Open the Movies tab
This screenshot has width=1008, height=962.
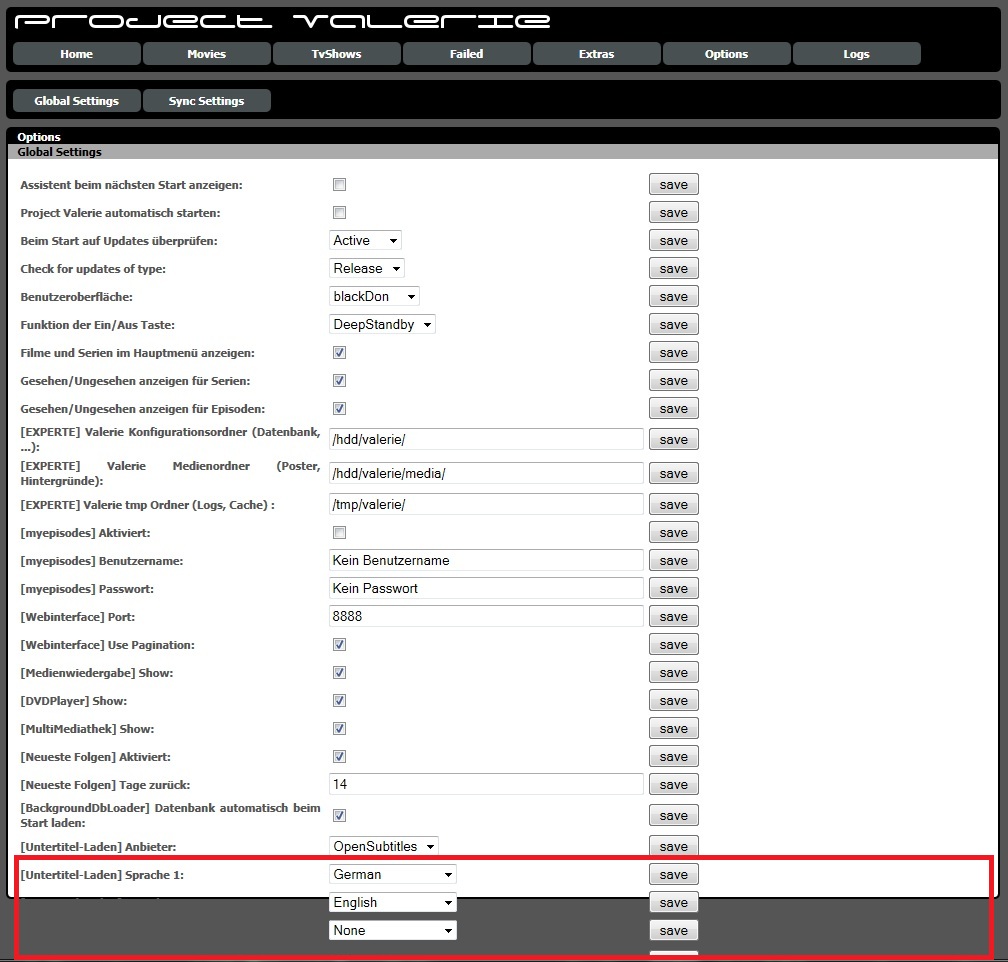pos(206,54)
